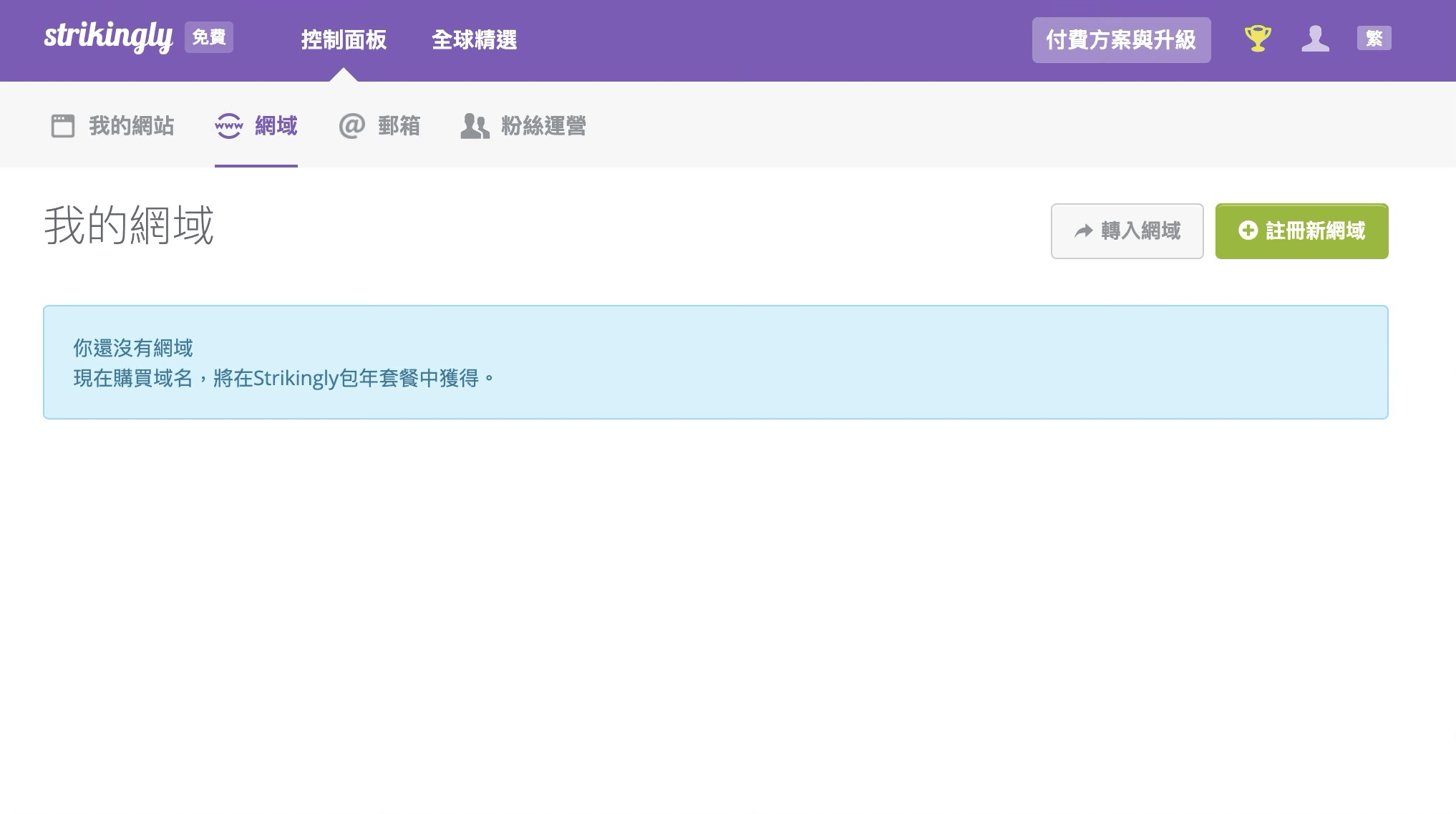Switch to the 我的網站 tab label
Screen dimensions: 1456x814
[132, 126]
